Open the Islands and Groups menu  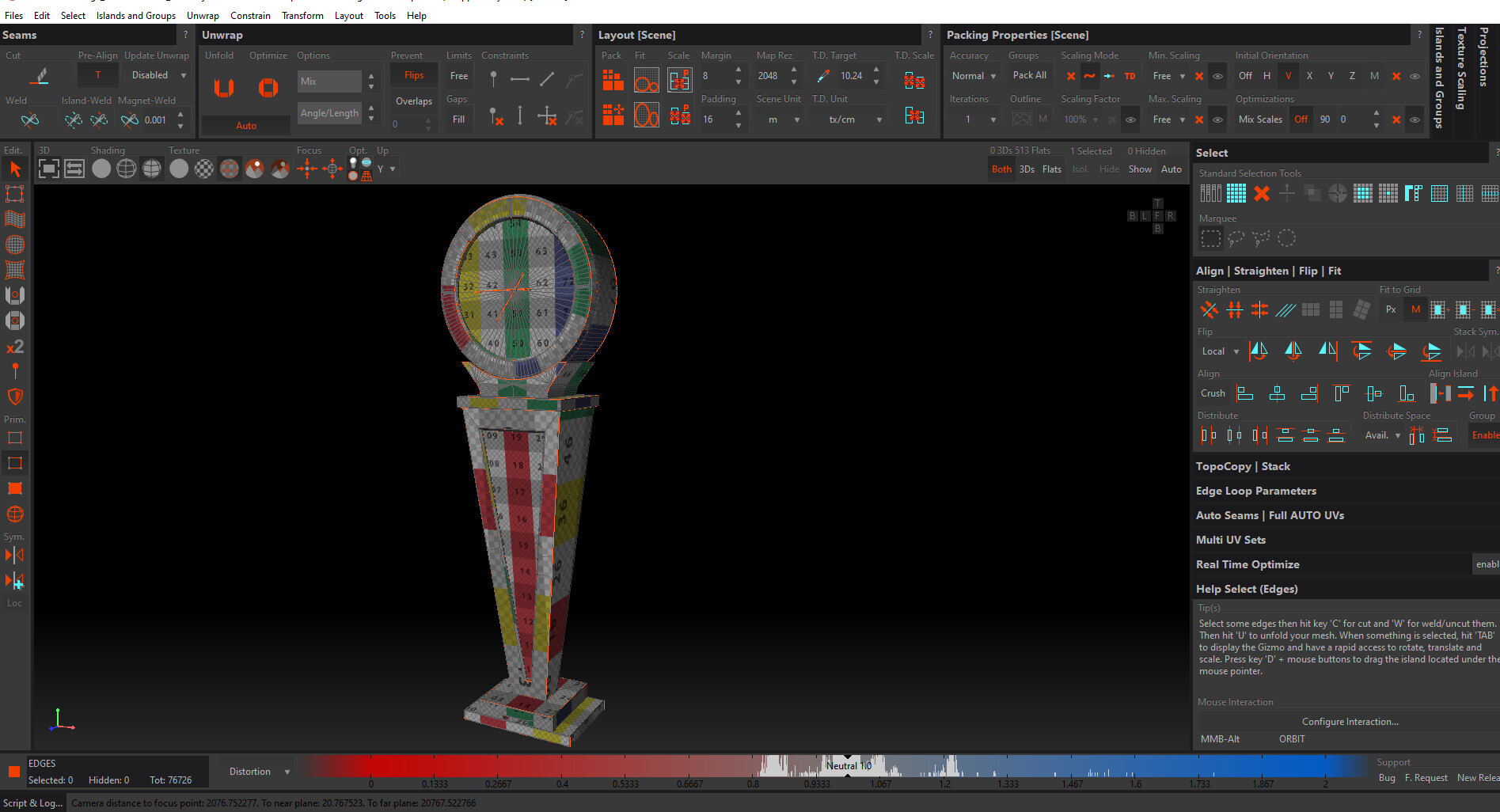[x=135, y=15]
